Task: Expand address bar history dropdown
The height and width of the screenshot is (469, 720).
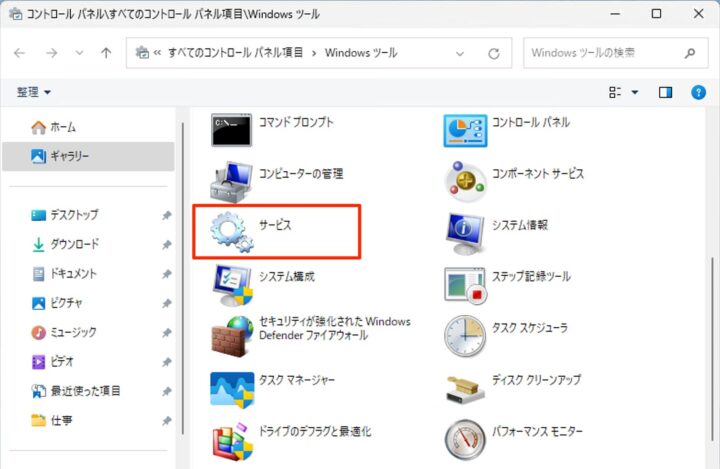Action: pos(460,53)
